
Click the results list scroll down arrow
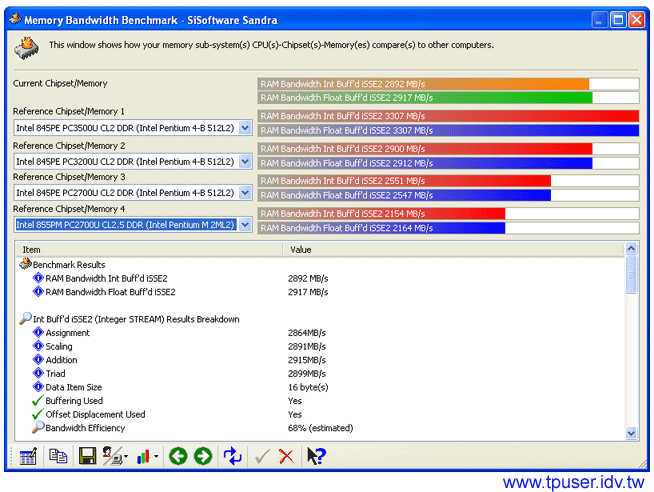point(631,432)
